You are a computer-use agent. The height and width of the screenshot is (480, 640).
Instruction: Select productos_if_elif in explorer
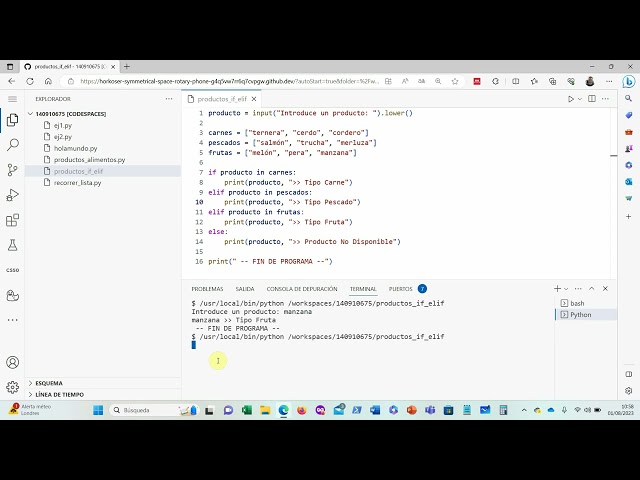78,171
